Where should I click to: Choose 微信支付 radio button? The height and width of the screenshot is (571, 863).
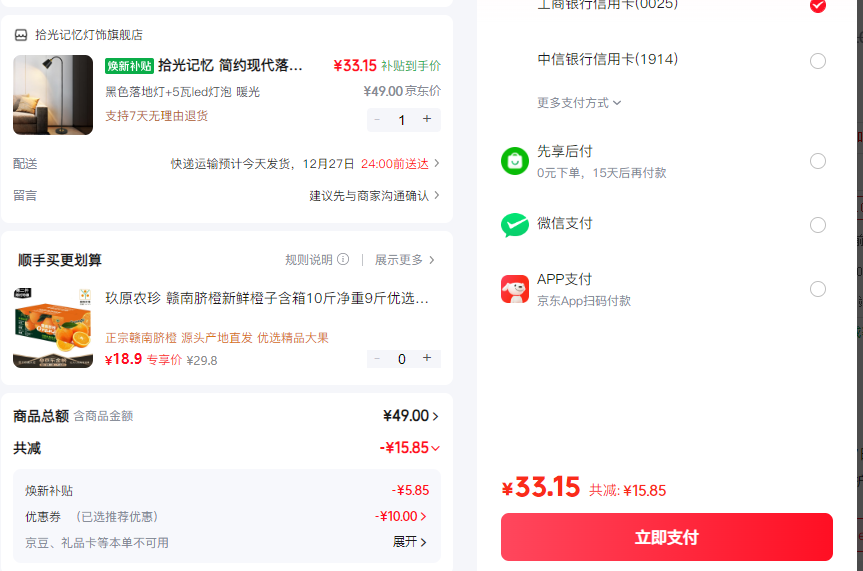pyautogui.click(x=817, y=225)
